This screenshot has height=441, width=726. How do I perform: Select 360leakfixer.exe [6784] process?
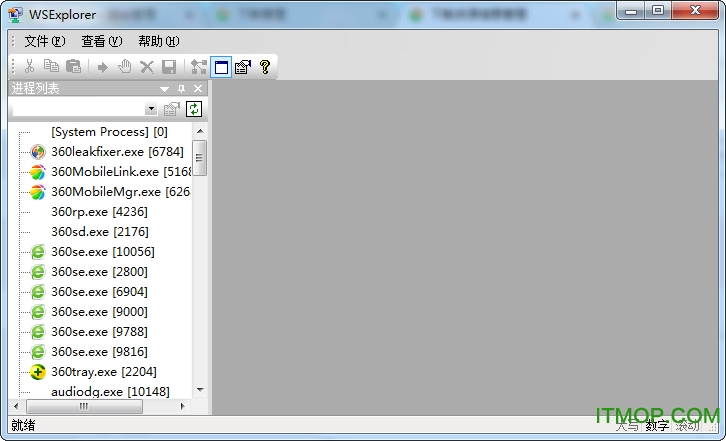(117, 152)
